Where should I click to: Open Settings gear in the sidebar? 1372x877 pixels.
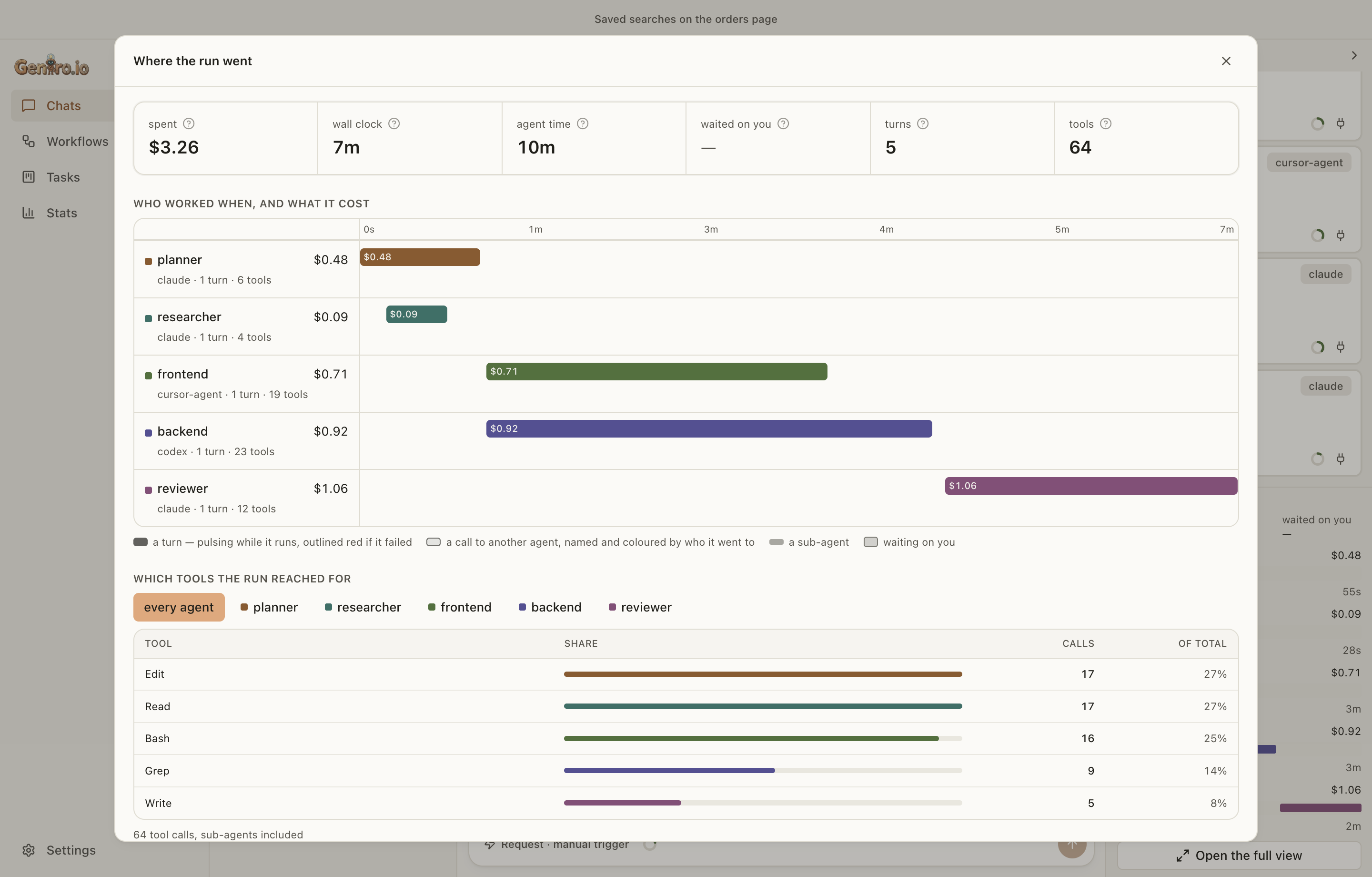coord(29,850)
